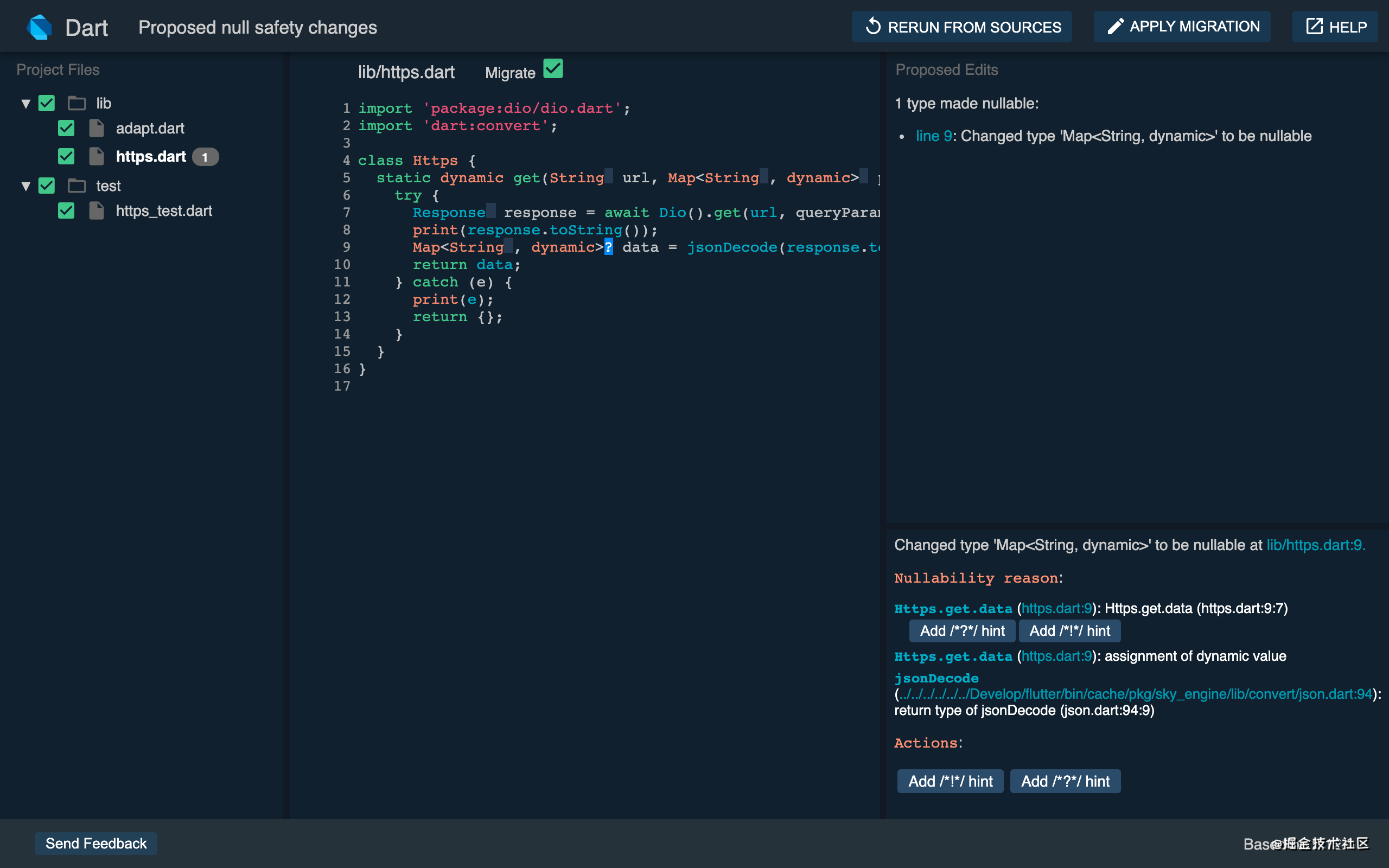Toggle the test folder checkbox
1389x868 pixels.
click(x=47, y=186)
